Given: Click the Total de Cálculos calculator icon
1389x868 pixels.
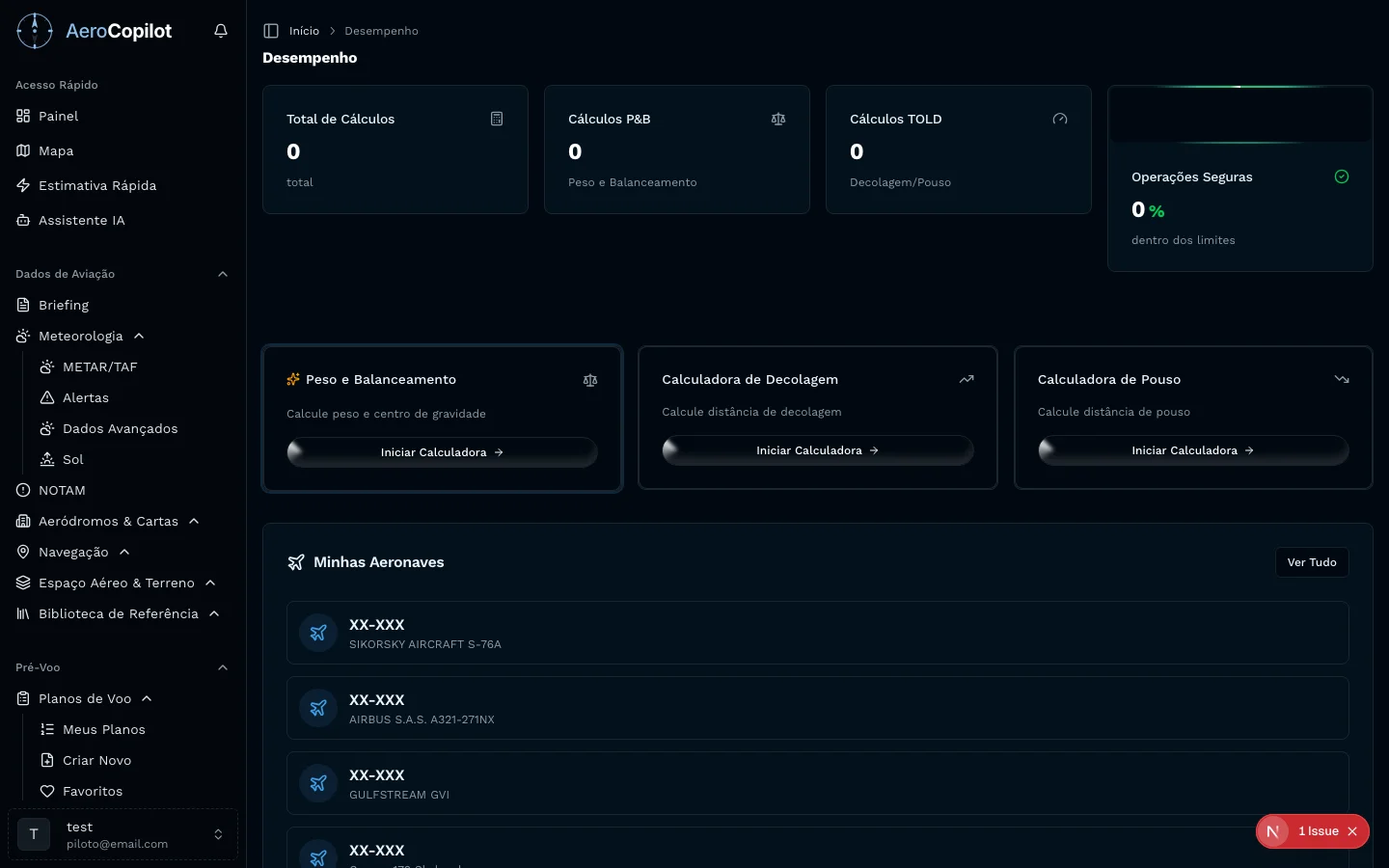Looking at the screenshot, I should pyautogui.click(x=497, y=119).
